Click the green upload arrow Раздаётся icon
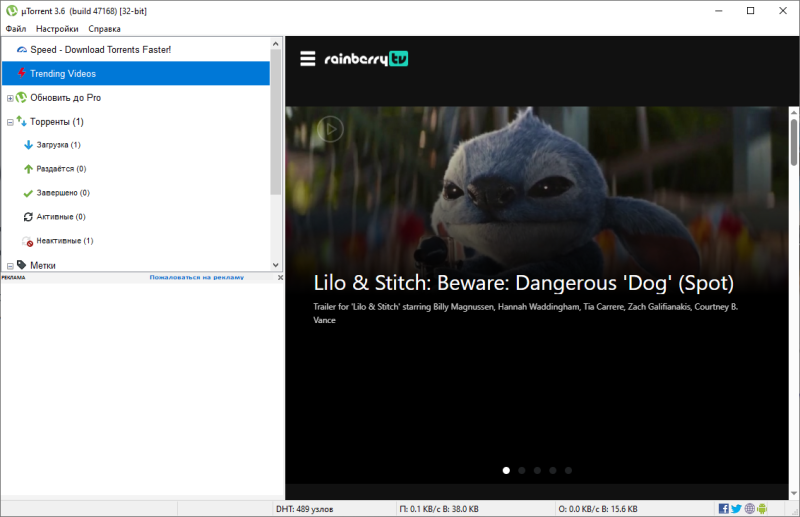This screenshot has height=517, width=800. (29, 169)
